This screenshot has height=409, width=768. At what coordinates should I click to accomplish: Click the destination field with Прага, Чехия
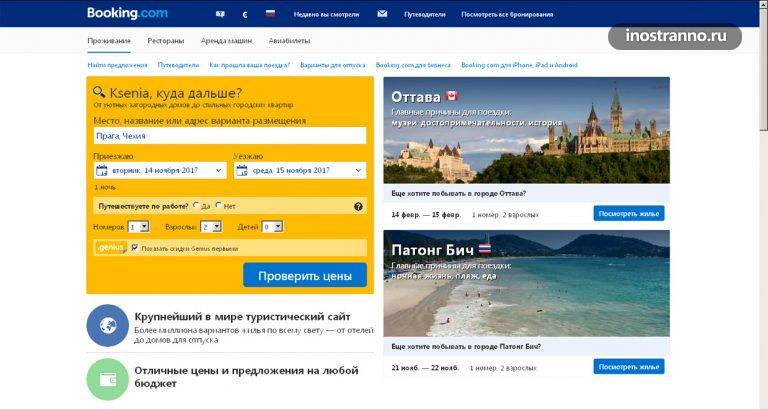tap(230, 136)
